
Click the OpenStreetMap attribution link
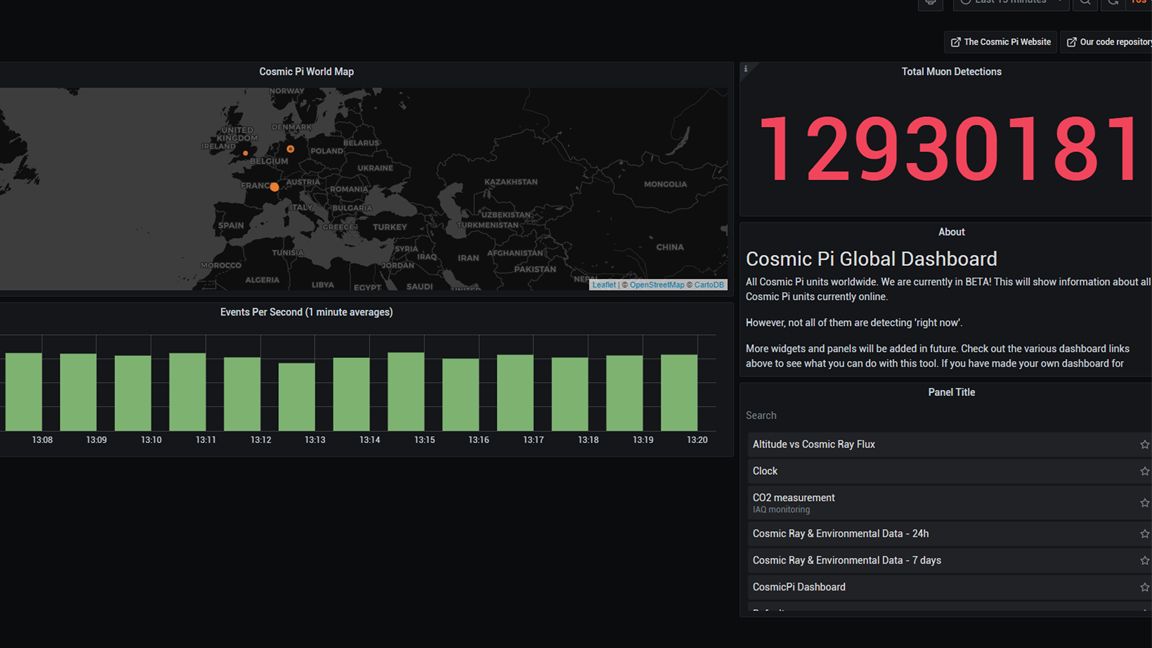656,285
